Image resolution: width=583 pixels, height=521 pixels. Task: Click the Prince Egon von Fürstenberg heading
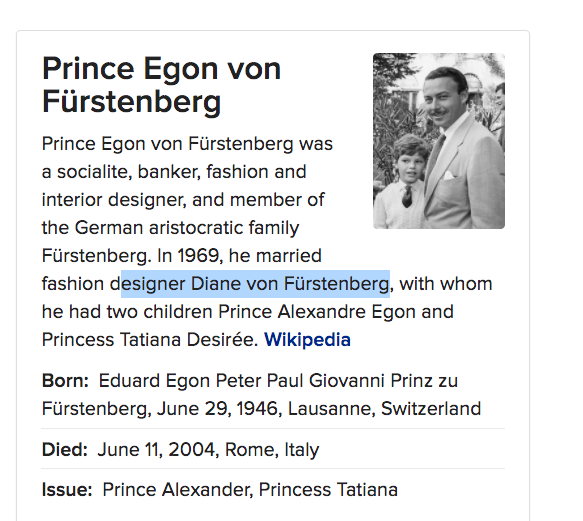coord(161,85)
